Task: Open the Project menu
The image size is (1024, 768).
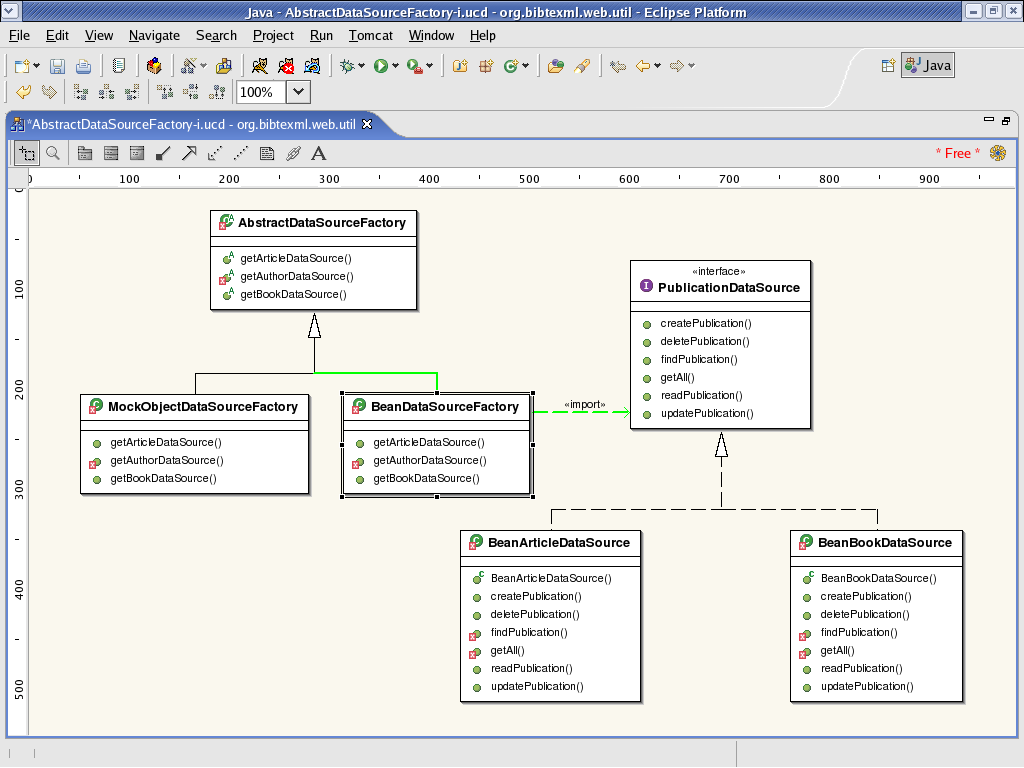Action: coord(273,36)
